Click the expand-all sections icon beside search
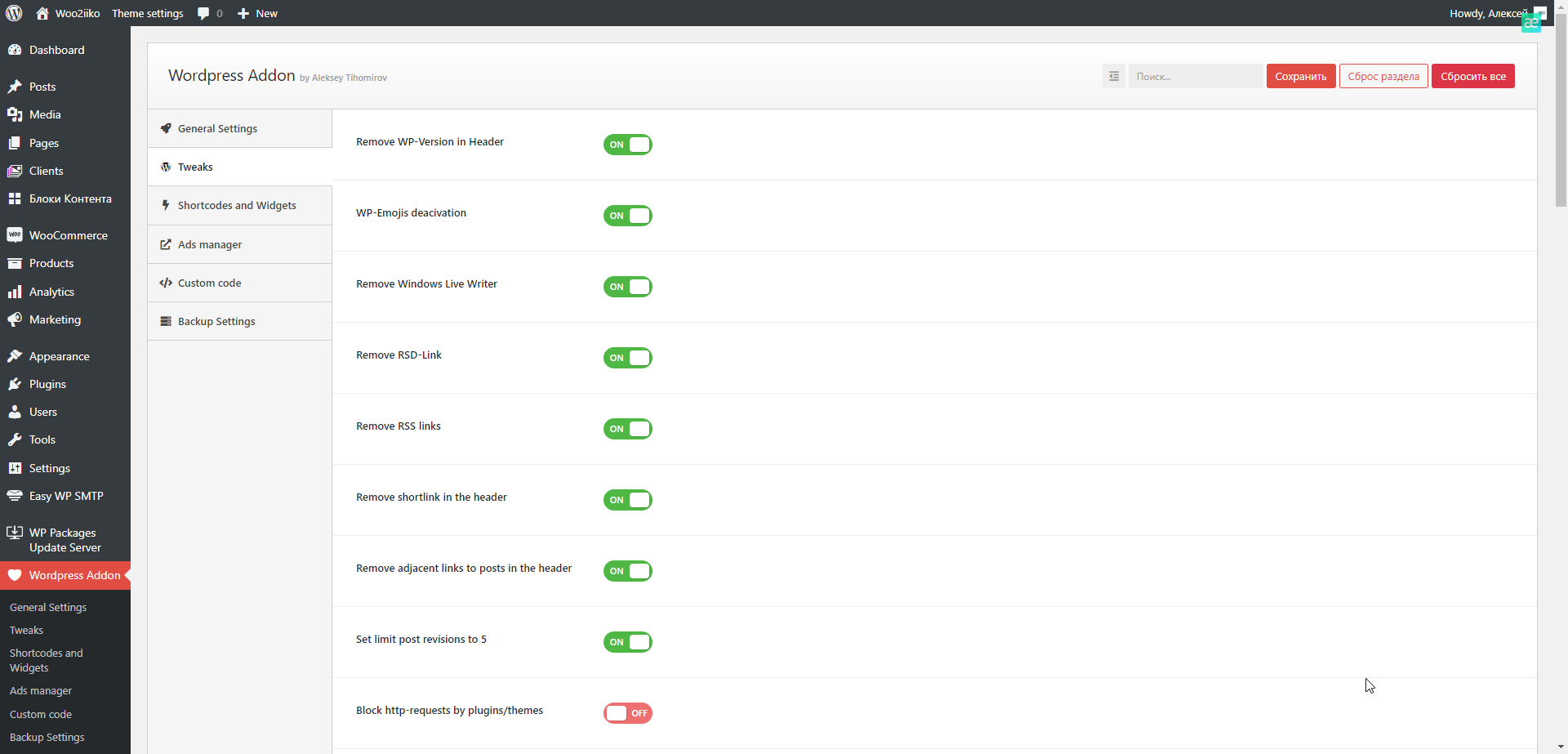Screen dimensions: 1568x754 (1114, 76)
